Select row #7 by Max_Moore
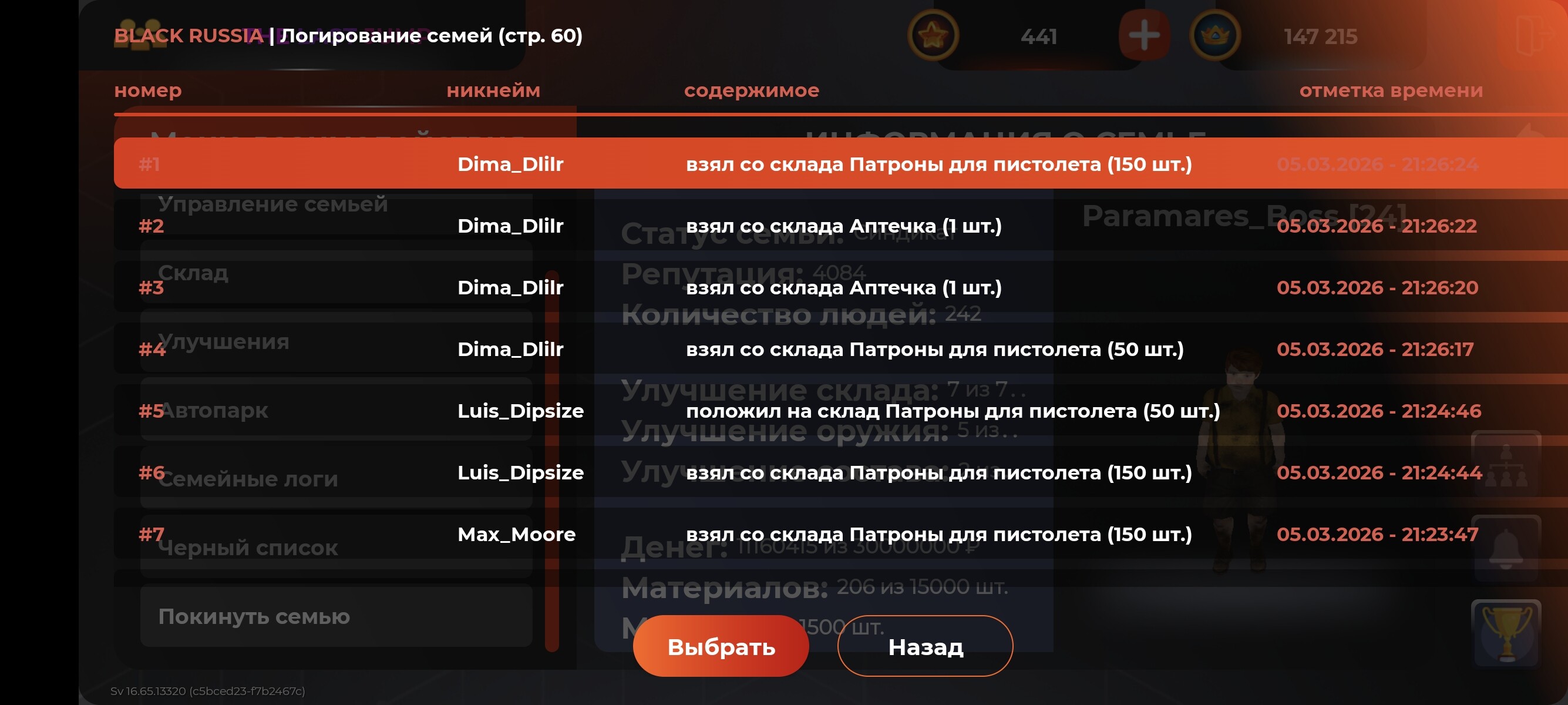Viewport: 1568px width, 705px height. click(x=840, y=534)
